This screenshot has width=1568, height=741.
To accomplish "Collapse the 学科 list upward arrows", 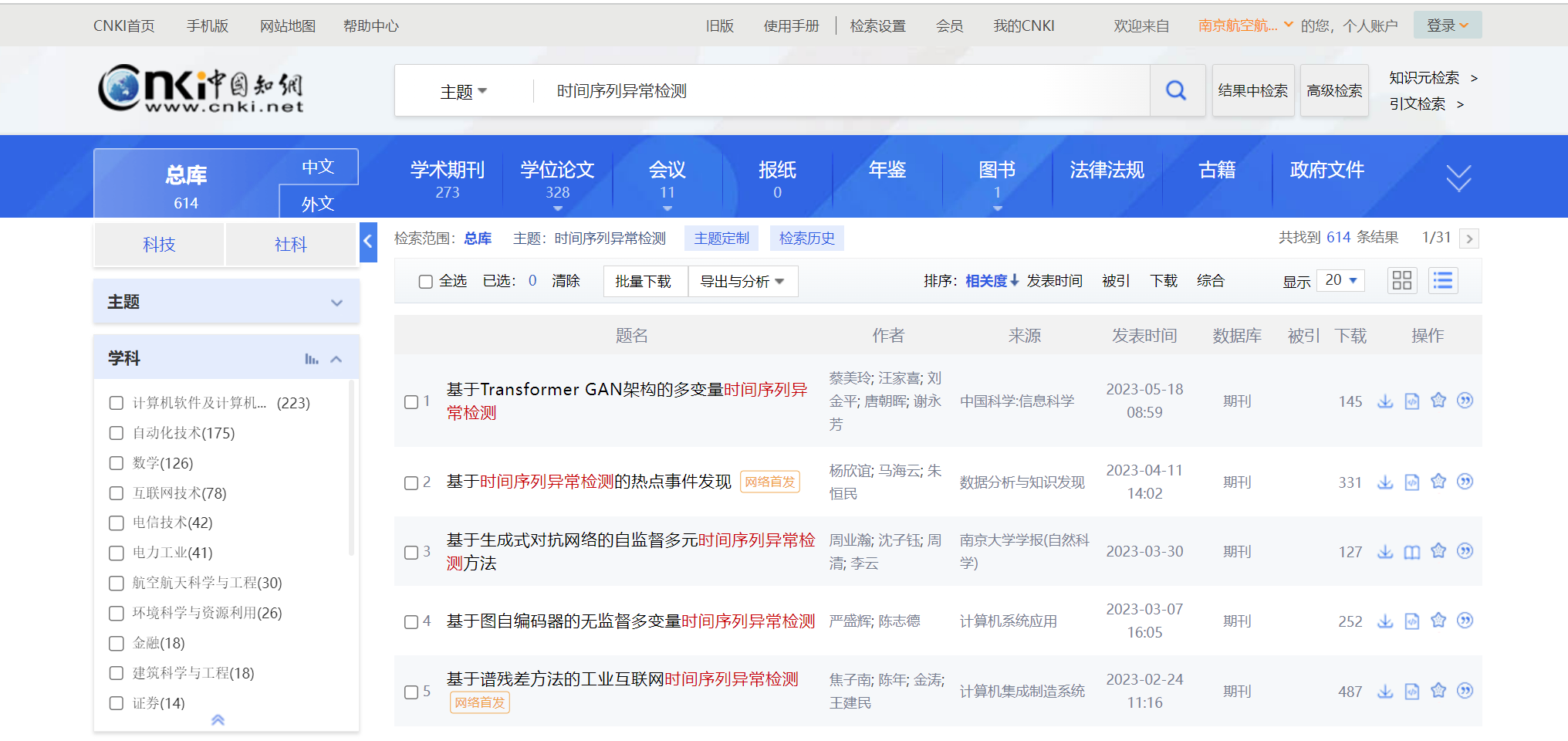I will click(218, 720).
